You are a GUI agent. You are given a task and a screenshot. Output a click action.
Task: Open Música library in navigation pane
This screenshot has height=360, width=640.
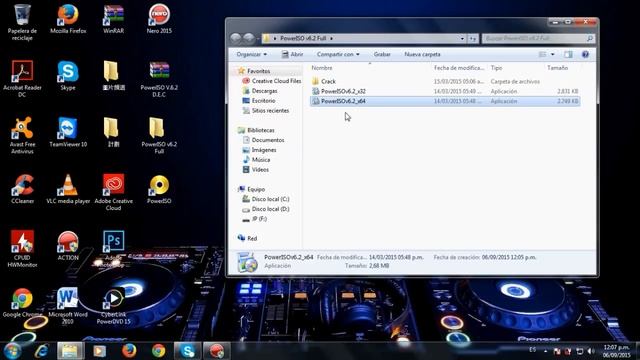(256, 160)
